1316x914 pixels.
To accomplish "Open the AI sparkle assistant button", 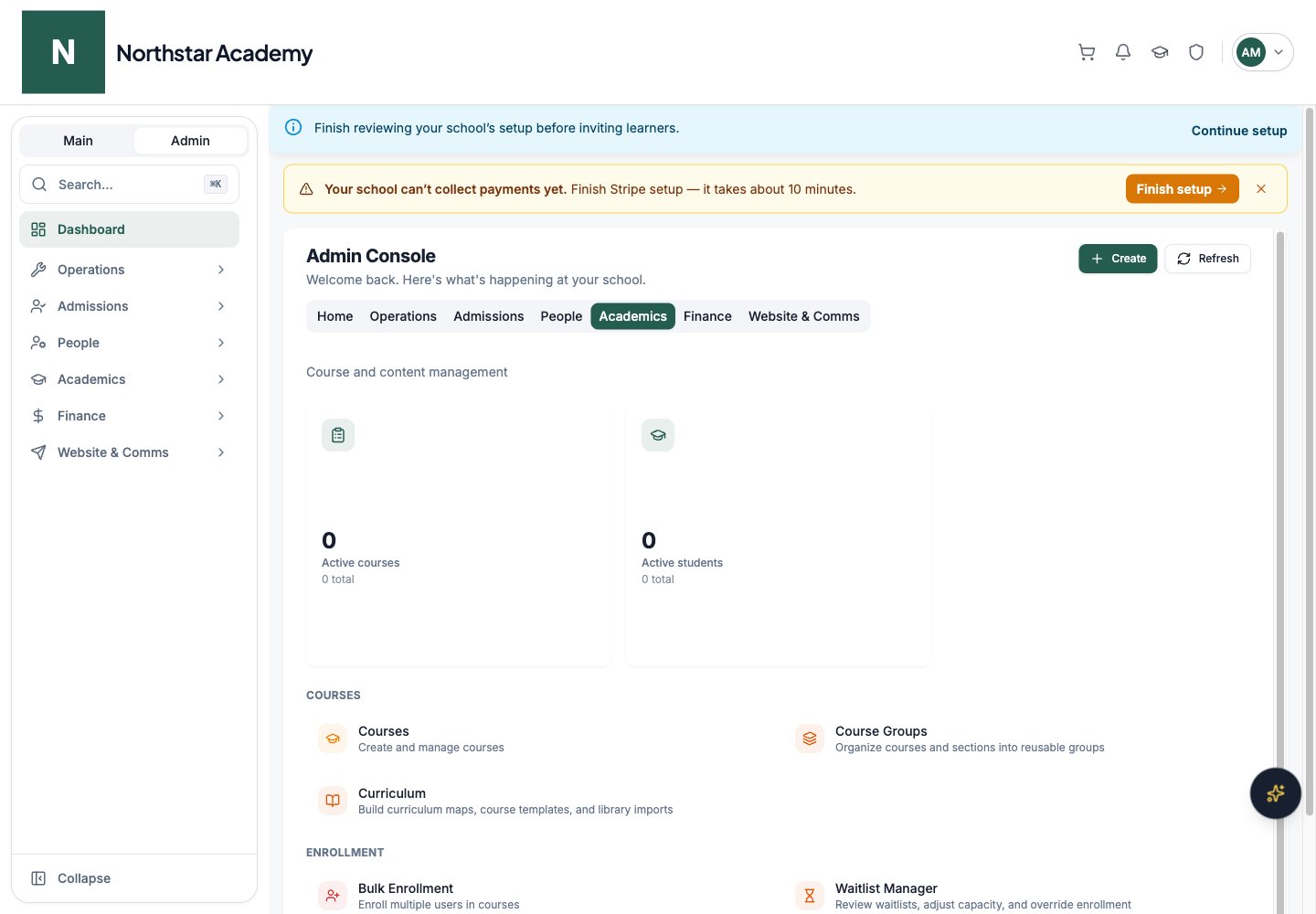I will point(1275,793).
